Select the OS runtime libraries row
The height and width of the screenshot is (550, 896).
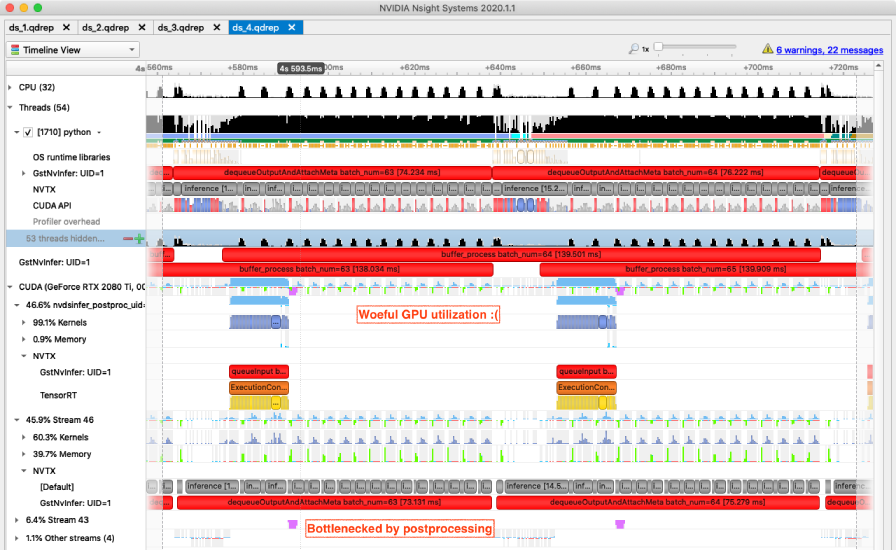tap(71, 157)
